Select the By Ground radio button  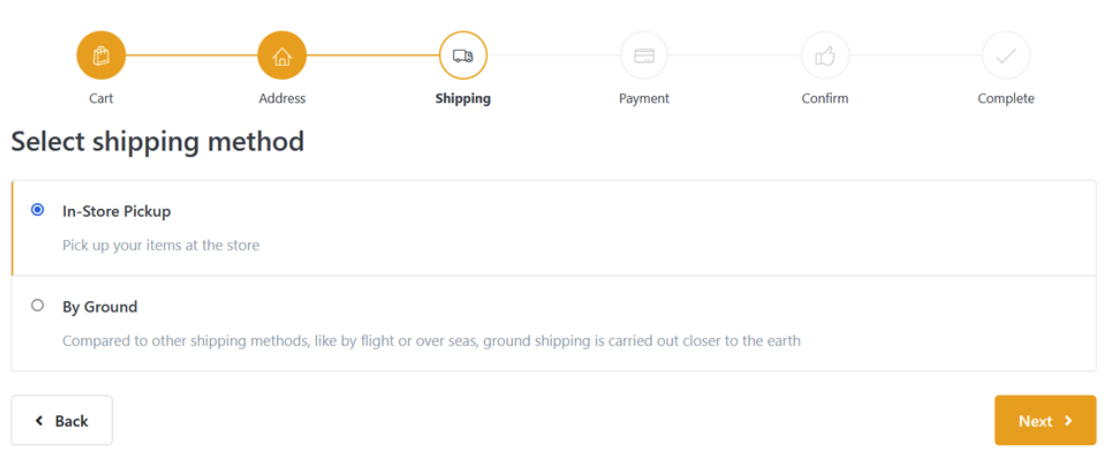pyautogui.click(x=38, y=305)
